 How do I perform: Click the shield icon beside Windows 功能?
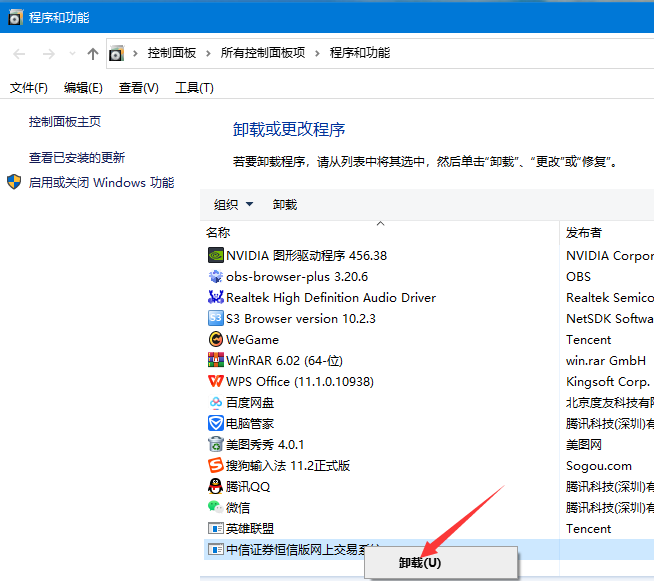pyautogui.click(x=14, y=182)
